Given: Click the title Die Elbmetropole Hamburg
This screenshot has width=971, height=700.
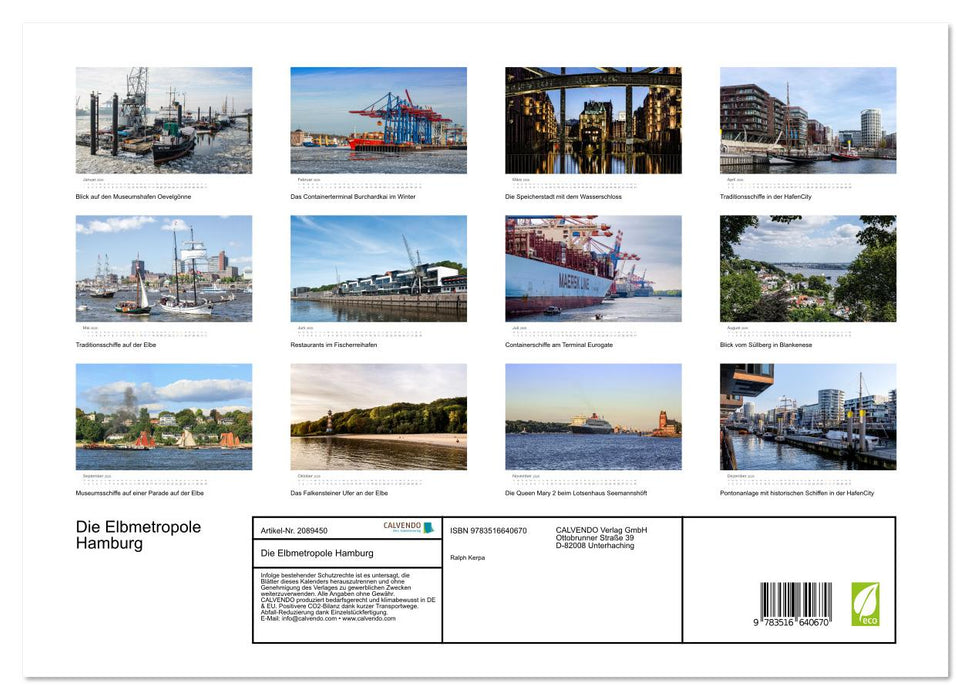Looking at the screenshot, I should 136,534.
